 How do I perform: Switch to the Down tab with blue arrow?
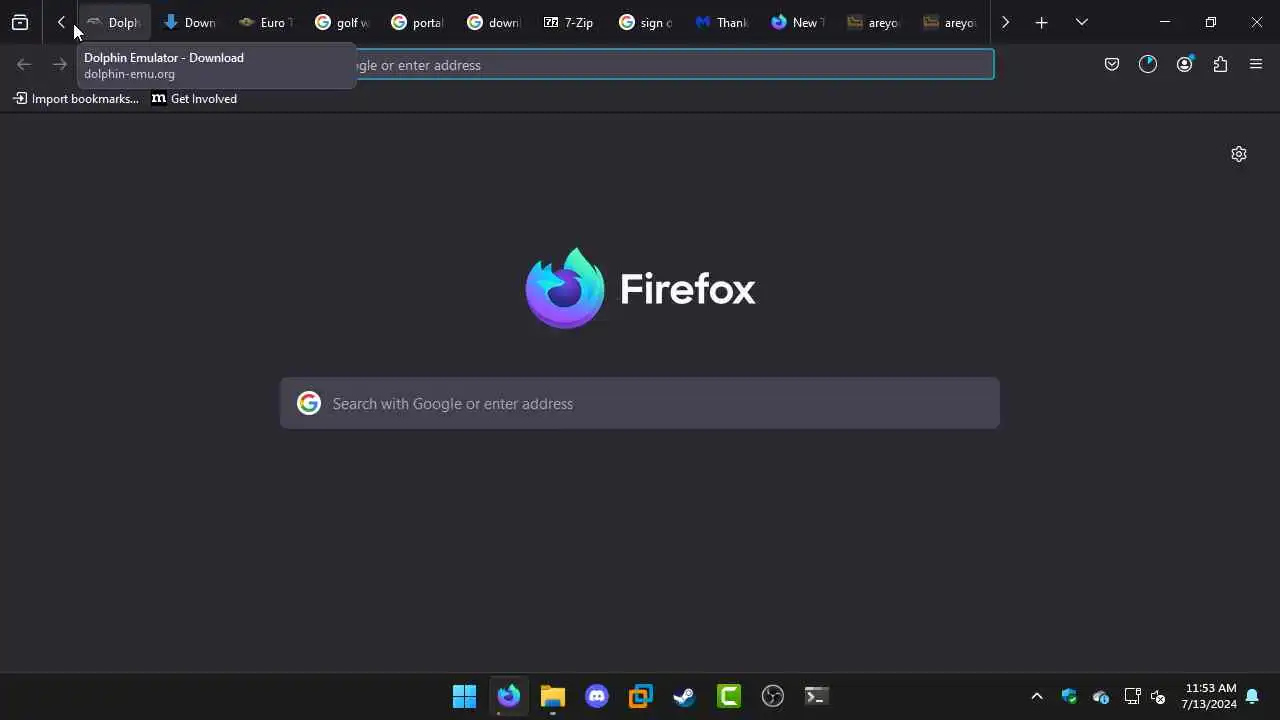[x=190, y=22]
